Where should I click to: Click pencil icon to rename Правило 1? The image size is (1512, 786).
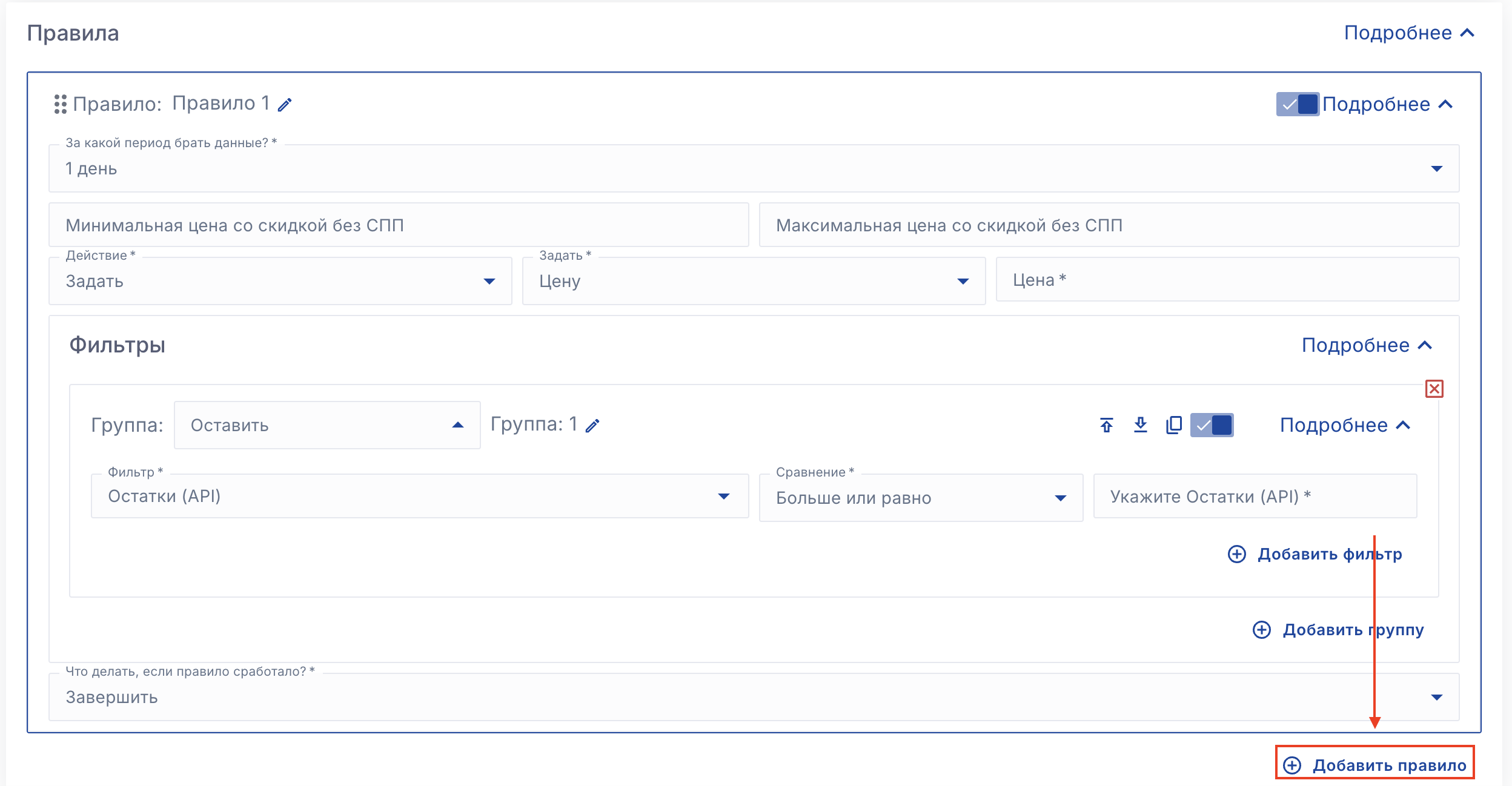click(285, 105)
